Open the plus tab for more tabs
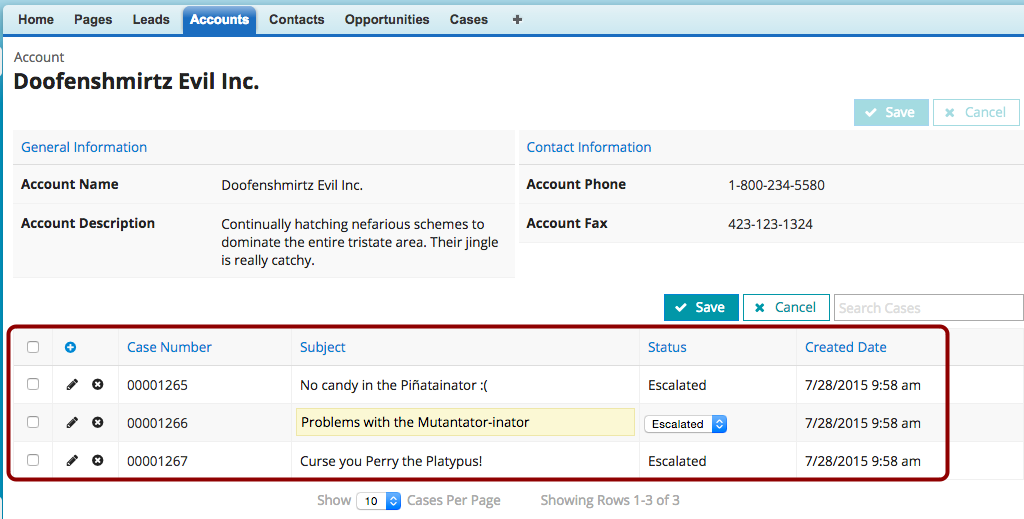 517,20
